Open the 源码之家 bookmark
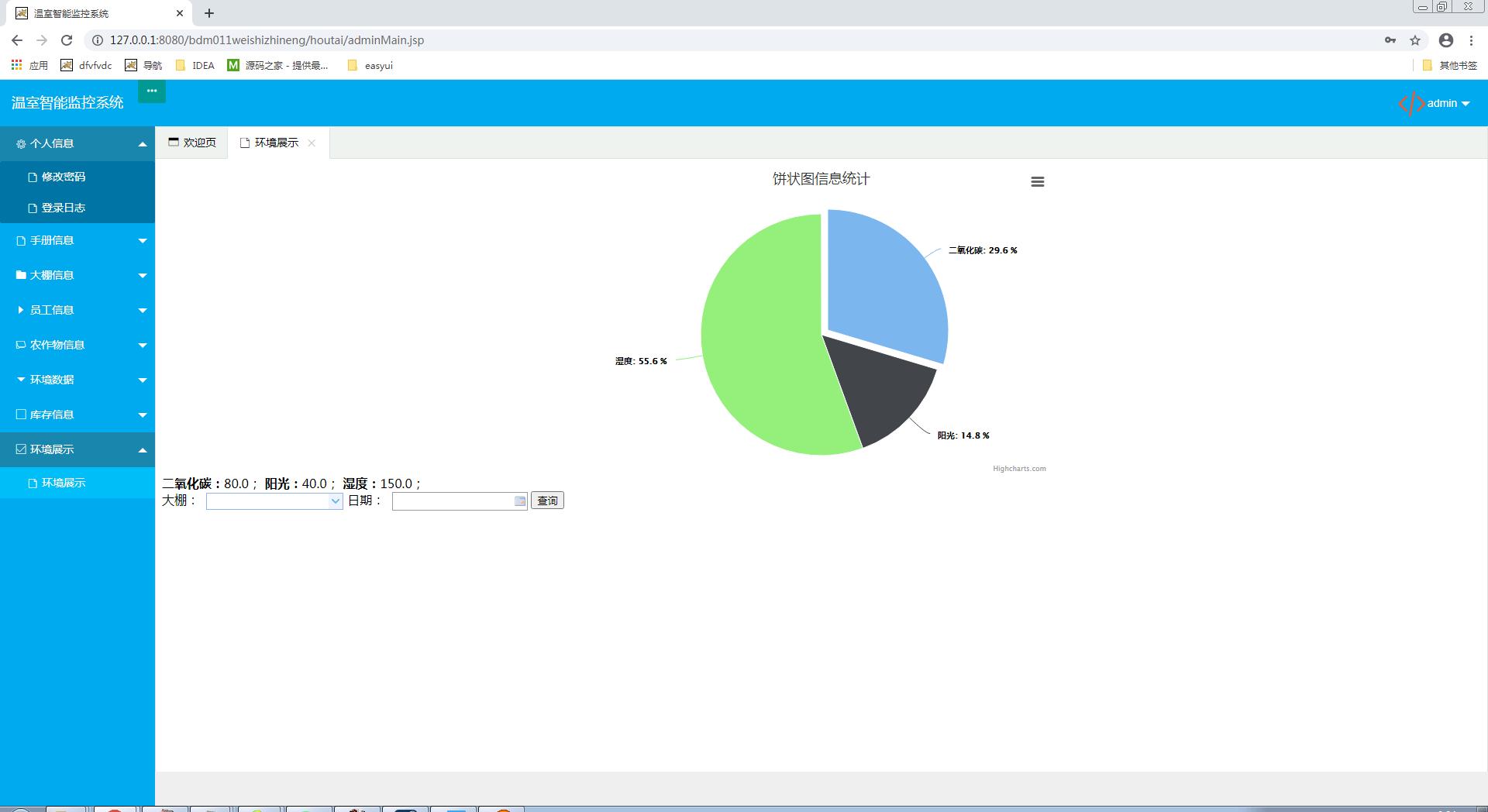The width and height of the screenshot is (1488, 812). click(277, 66)
